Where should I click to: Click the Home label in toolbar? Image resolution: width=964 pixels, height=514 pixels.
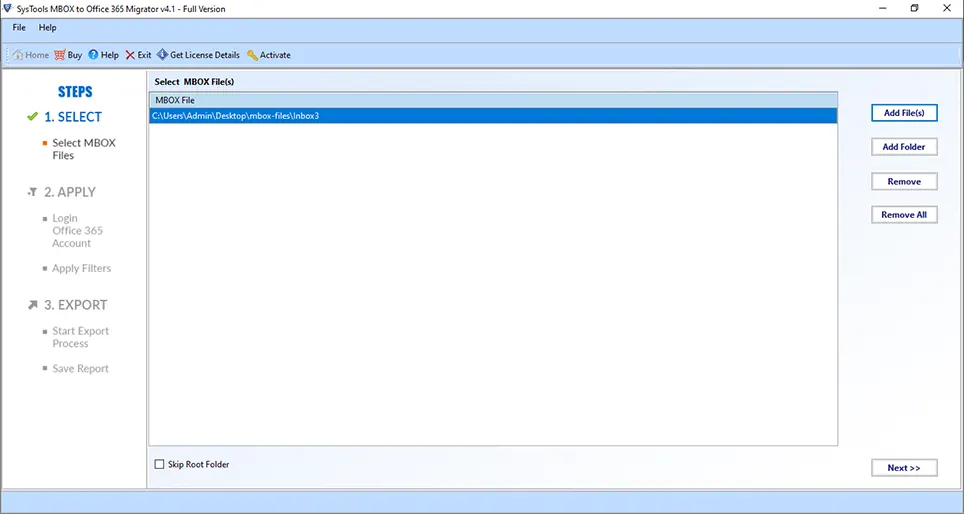[x=37, y=55]
